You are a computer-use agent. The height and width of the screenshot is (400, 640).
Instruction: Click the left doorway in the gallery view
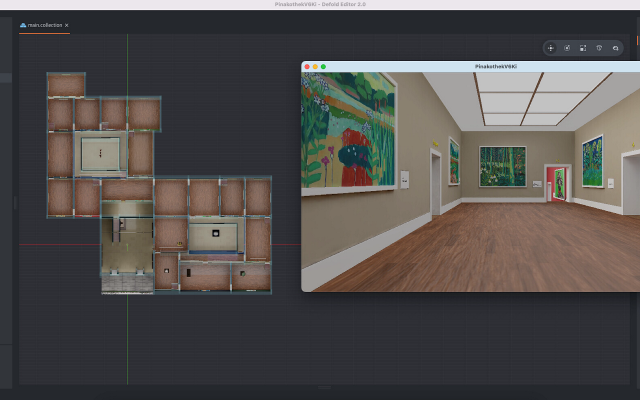pyautogui.click(x=436, y=182)
